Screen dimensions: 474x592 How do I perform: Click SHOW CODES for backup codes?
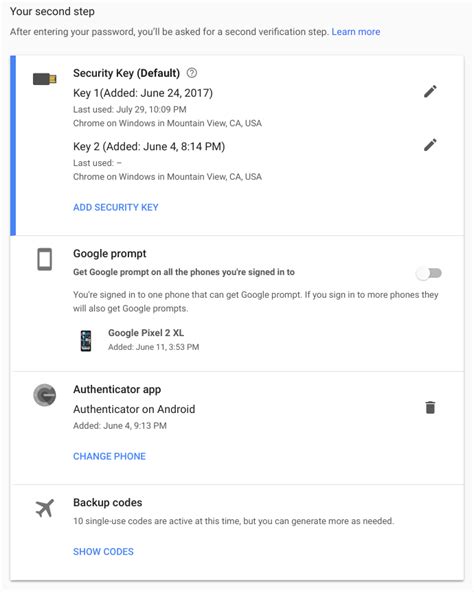(x=103, y=552)
